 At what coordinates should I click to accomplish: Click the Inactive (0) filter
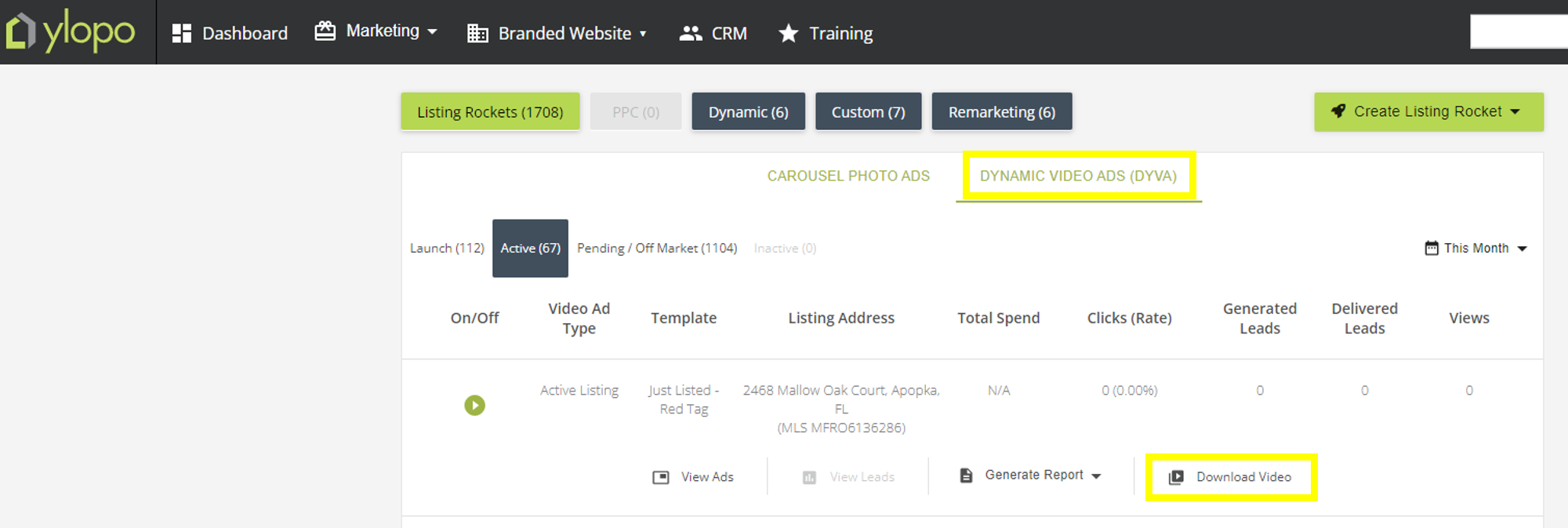[785, 248]
